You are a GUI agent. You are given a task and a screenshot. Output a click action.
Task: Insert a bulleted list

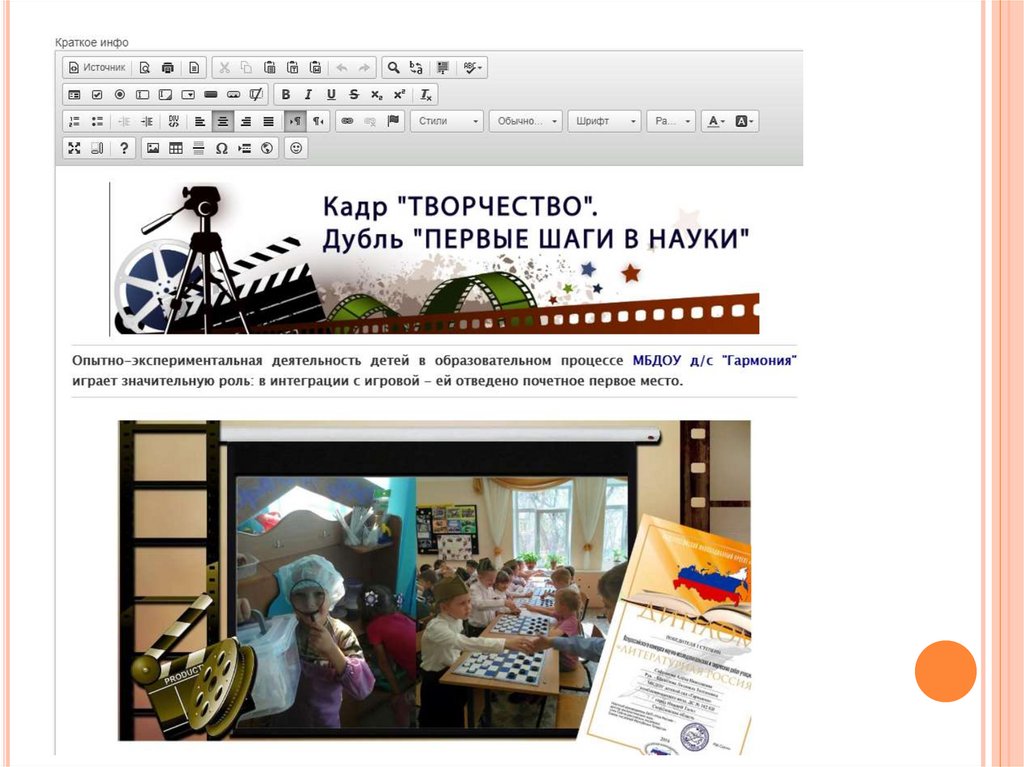97,121
